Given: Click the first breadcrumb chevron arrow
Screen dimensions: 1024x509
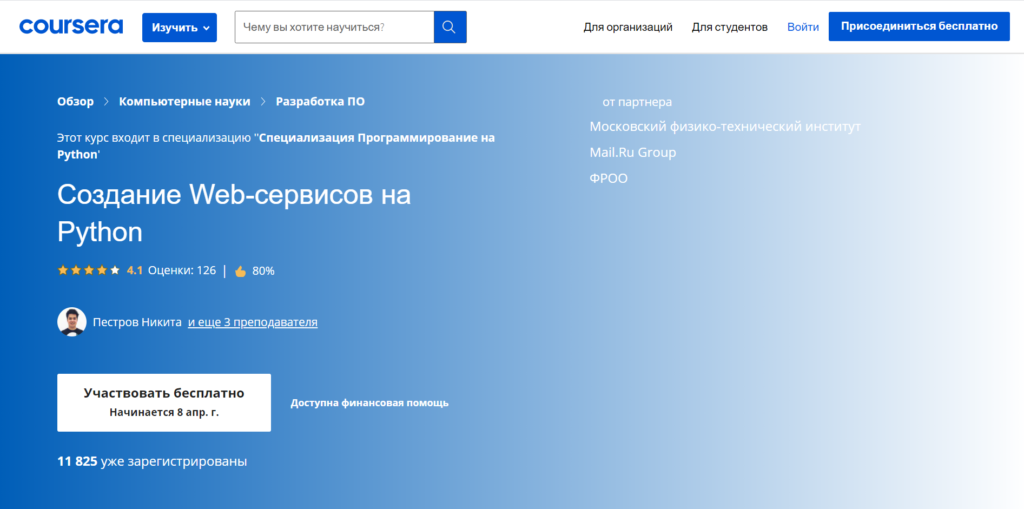Looking at the screenshot, I should [106, 102].
